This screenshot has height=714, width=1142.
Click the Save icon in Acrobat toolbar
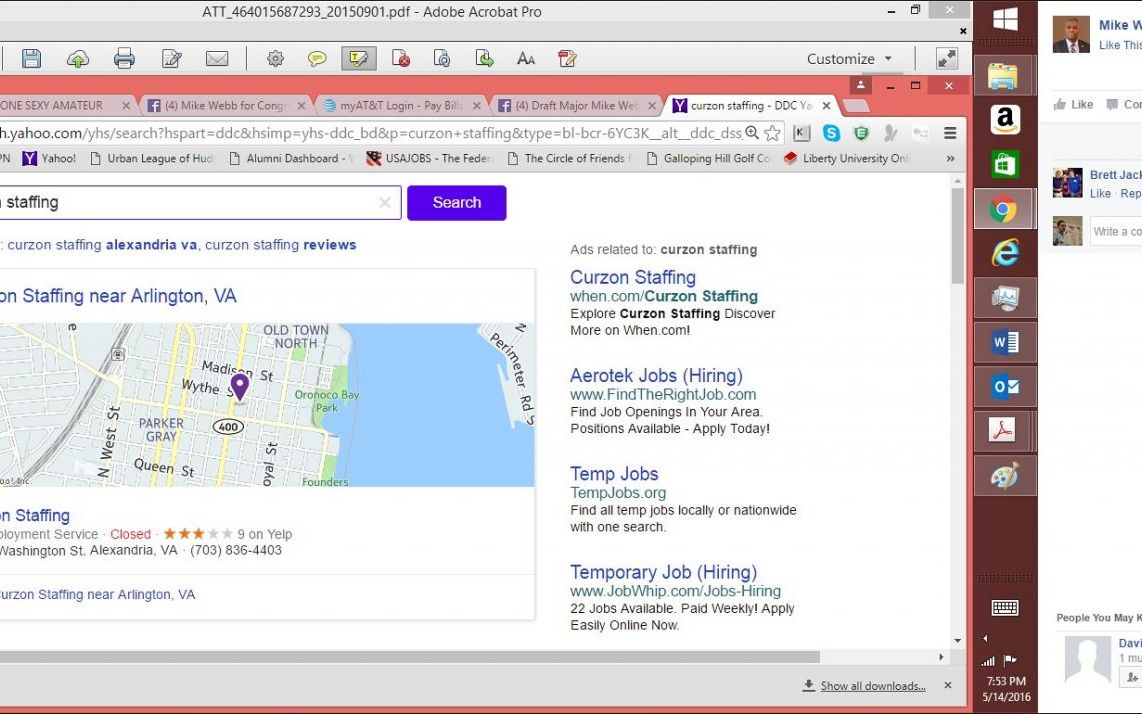pyautogui.click(x=31, y=59)
